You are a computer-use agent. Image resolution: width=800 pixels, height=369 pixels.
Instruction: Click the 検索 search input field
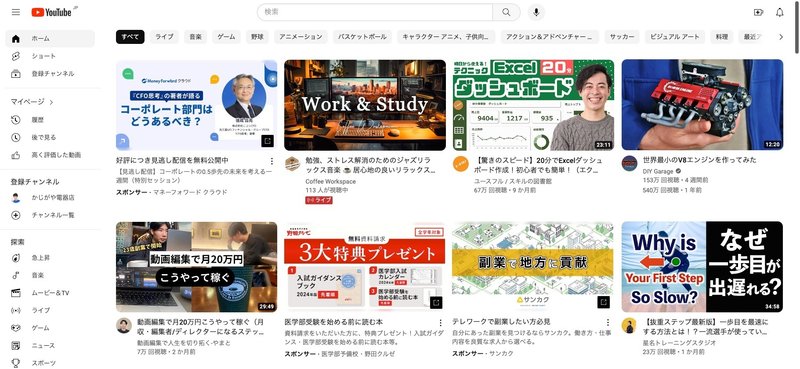click(375, 12)
